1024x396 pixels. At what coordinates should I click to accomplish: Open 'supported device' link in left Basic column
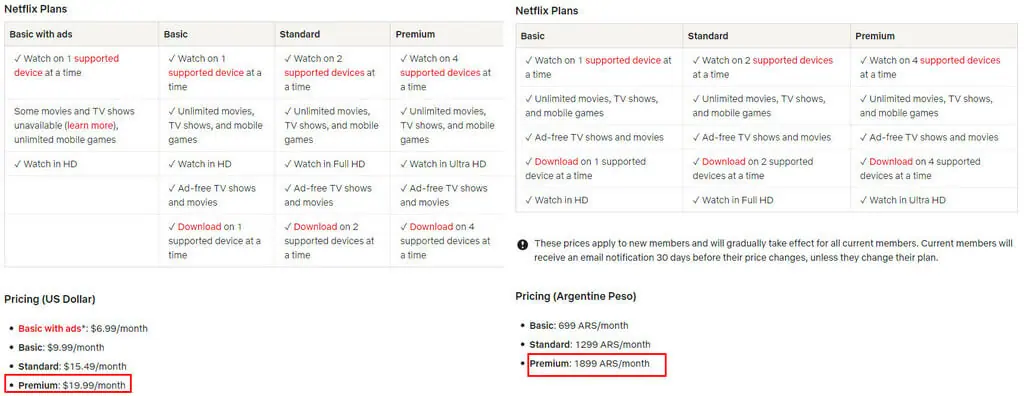[x=206, y=73]
